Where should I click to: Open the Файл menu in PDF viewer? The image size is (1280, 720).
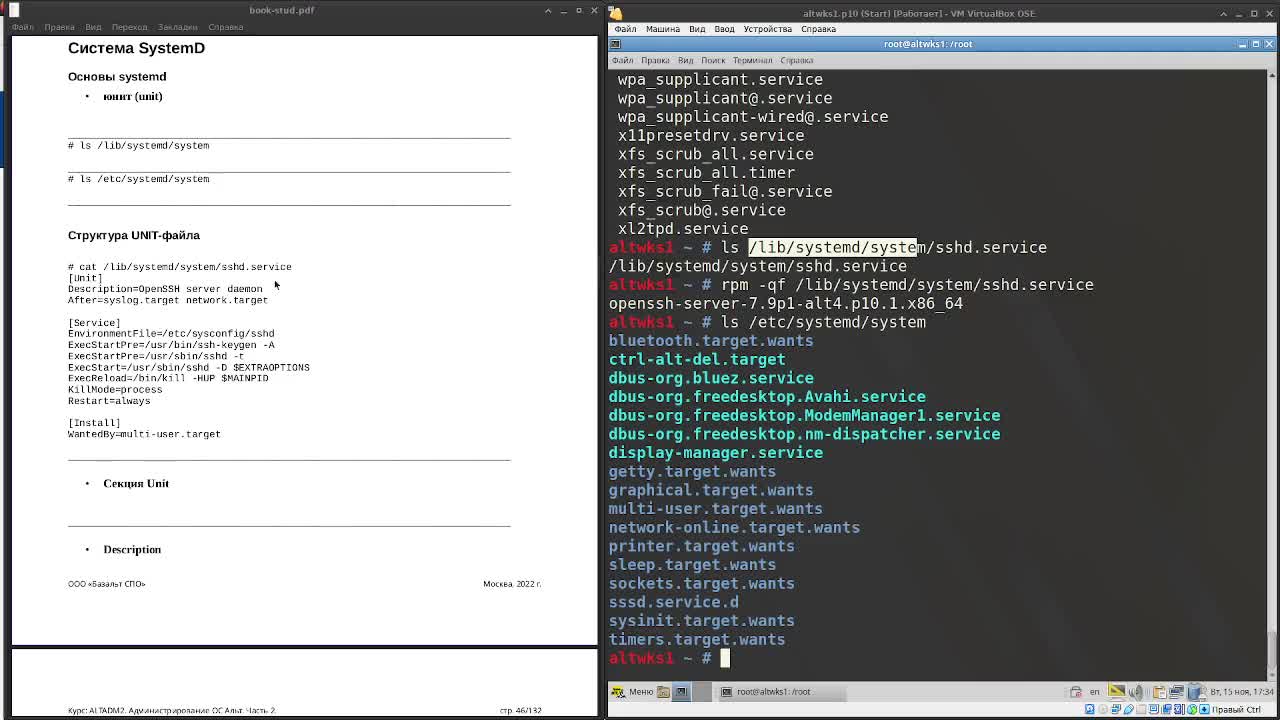coord(22,27)
